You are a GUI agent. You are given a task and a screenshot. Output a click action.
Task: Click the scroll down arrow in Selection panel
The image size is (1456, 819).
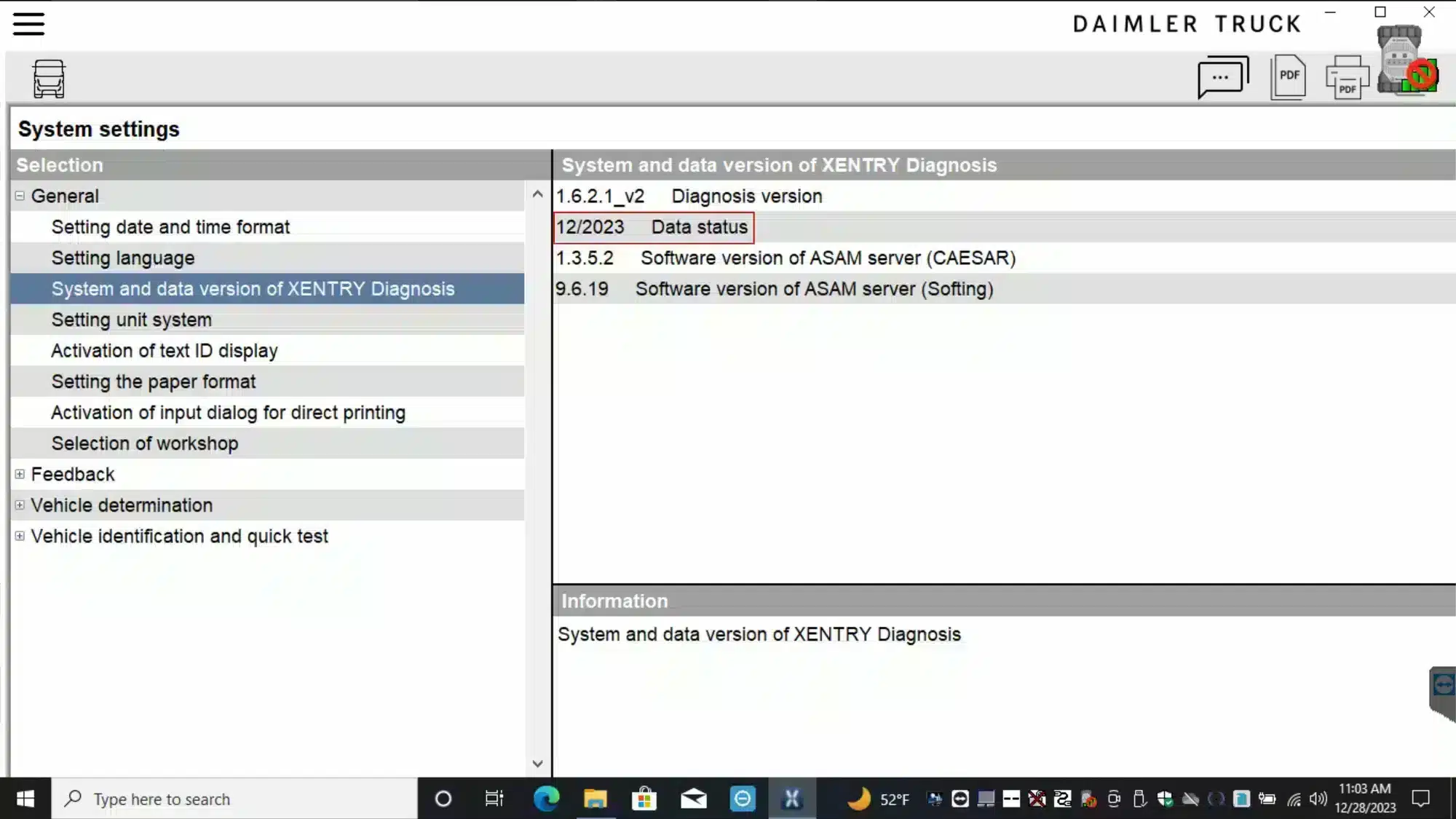click(537, 763)
